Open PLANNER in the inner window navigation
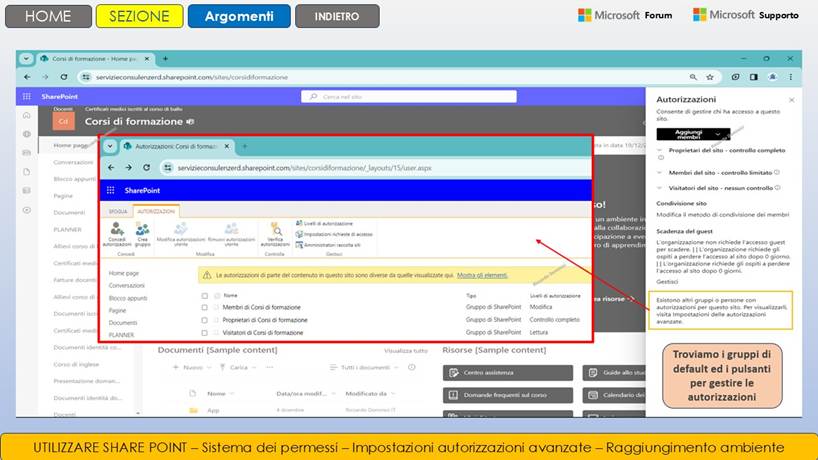818x460 pixels. [122, 335]
